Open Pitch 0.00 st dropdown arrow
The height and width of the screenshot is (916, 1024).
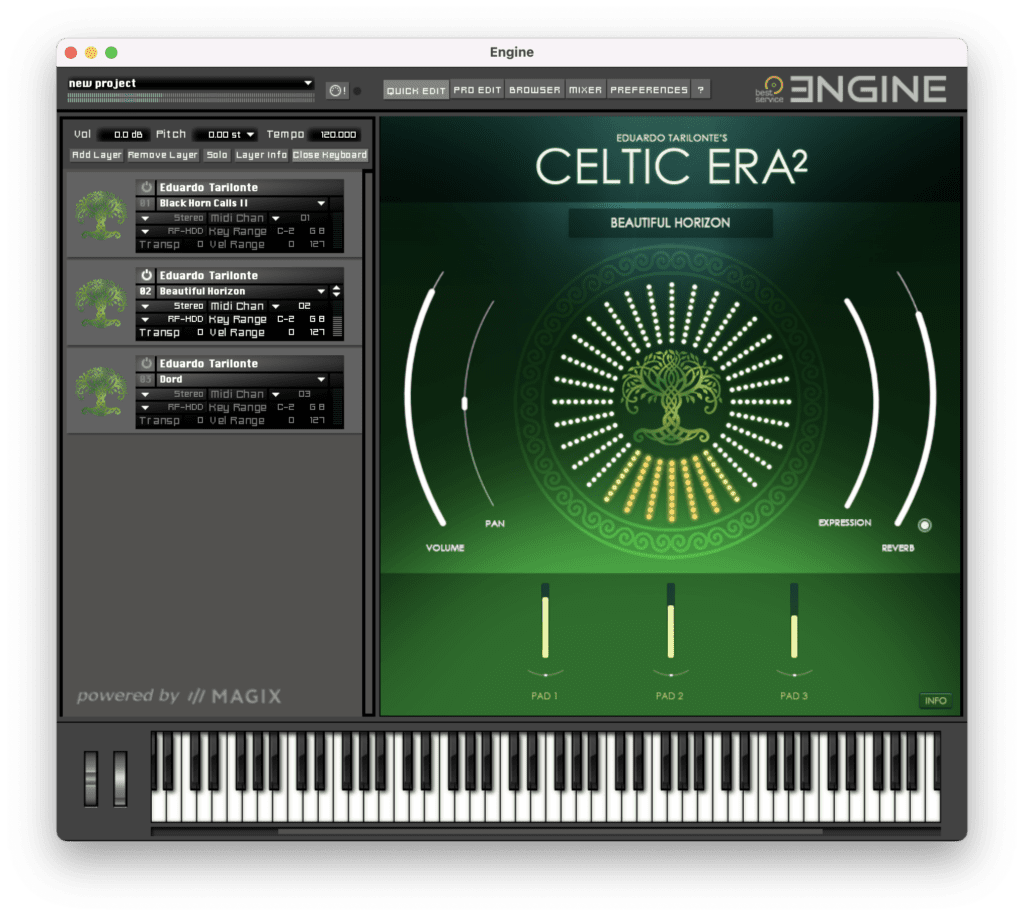(x=250, y=134)
